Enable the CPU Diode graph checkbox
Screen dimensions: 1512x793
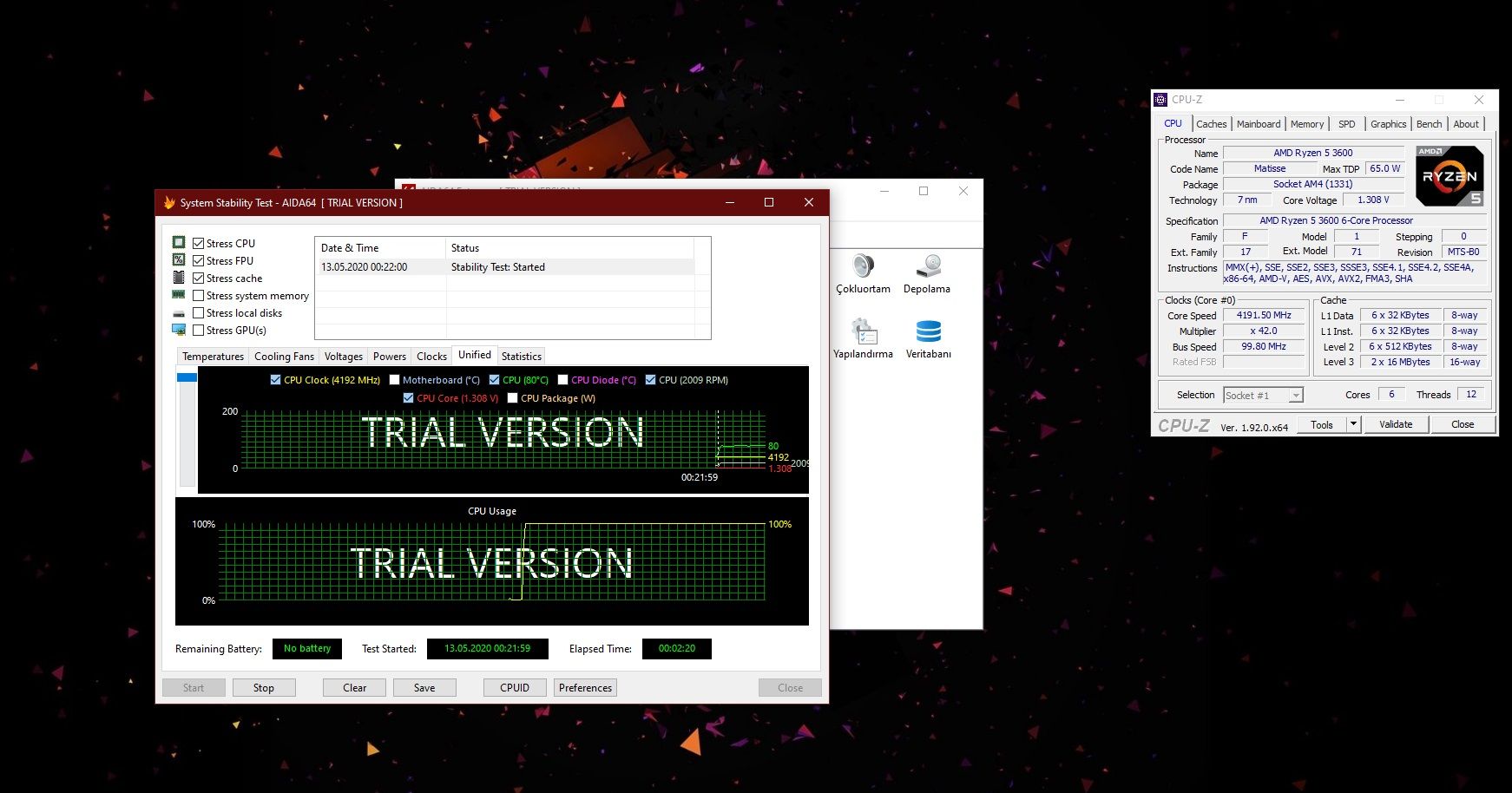point(563,380)
